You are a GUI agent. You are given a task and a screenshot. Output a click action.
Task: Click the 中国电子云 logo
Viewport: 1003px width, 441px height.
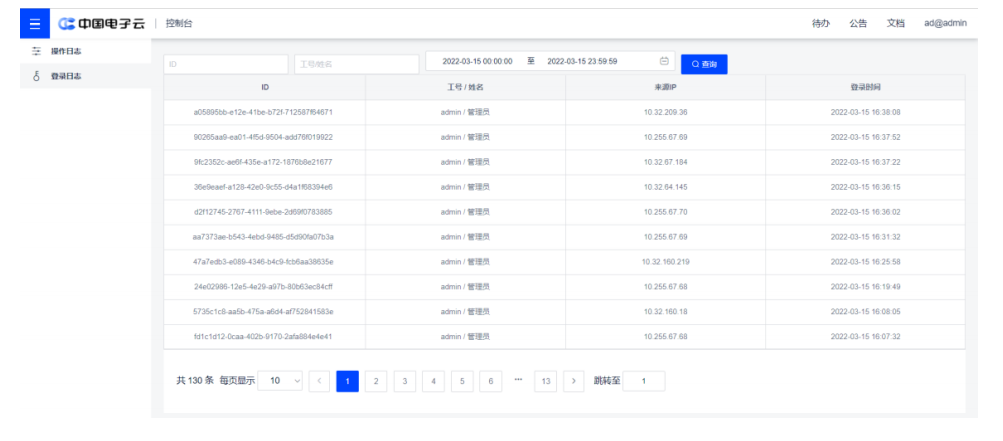104,23
